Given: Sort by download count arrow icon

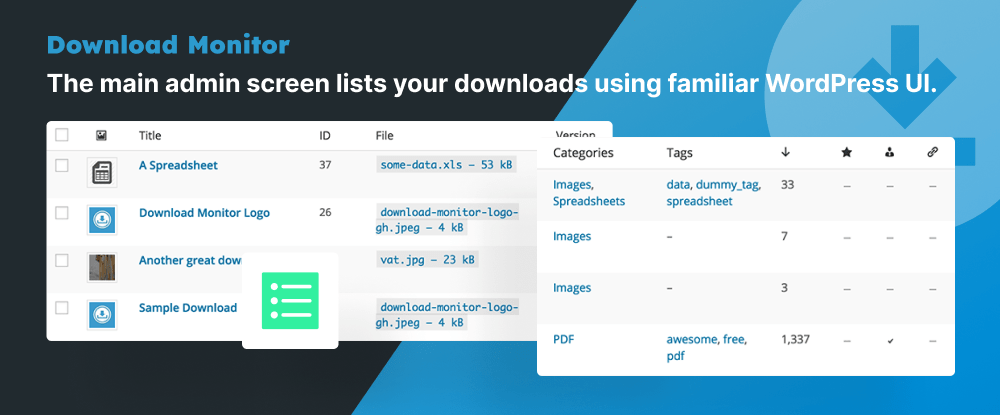Looking at the screenshot, I should [x=786, y=152].
